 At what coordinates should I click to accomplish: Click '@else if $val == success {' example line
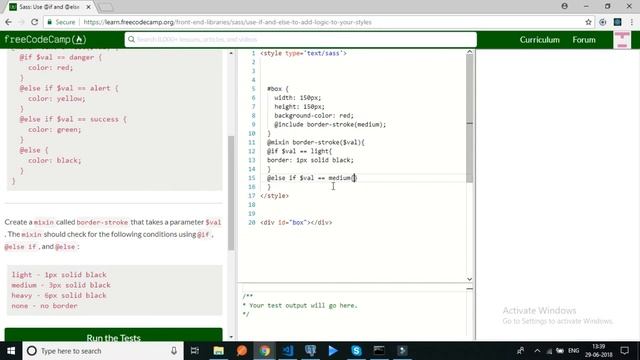coord(73,119)
